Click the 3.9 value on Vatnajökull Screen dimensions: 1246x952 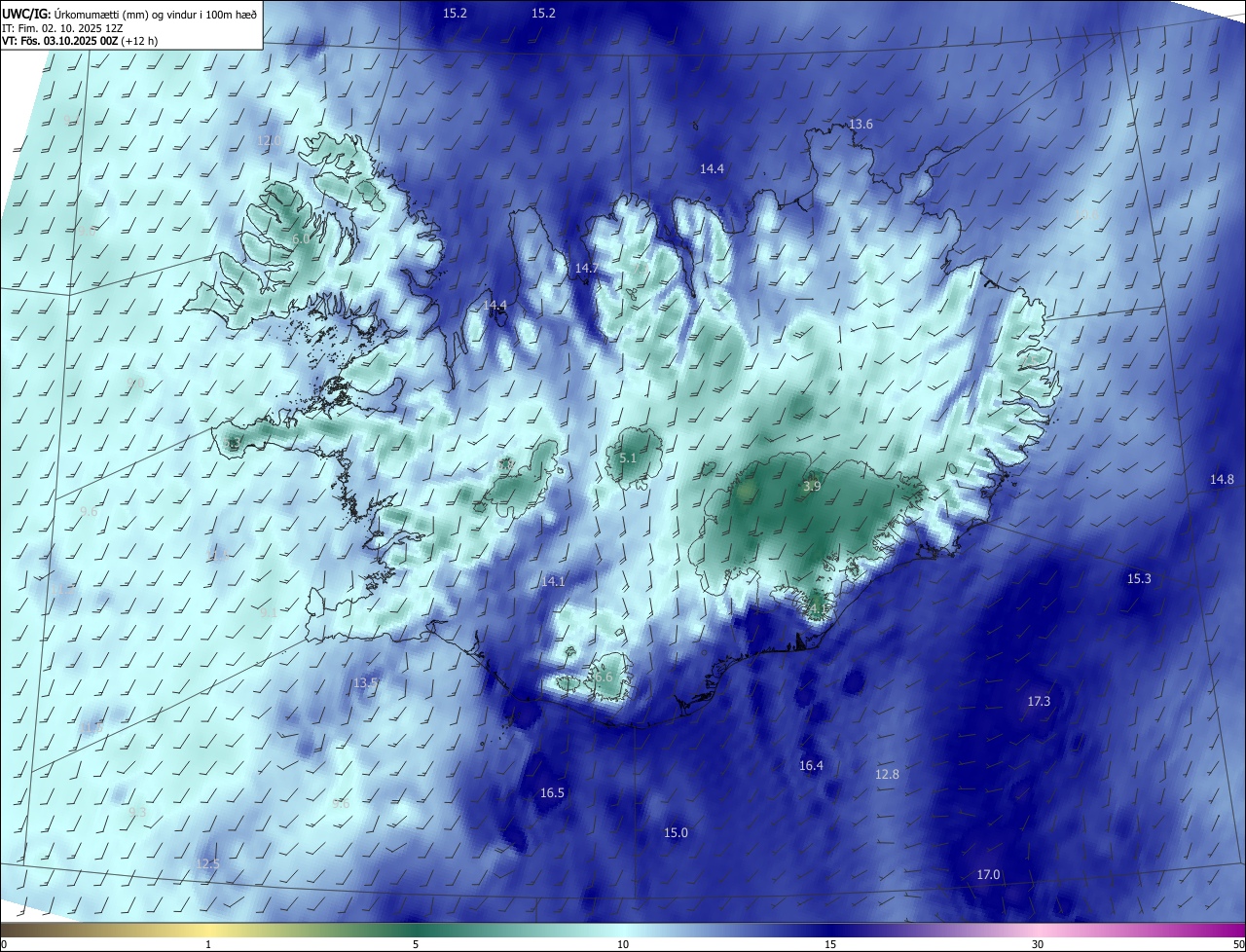click(812, 486)
